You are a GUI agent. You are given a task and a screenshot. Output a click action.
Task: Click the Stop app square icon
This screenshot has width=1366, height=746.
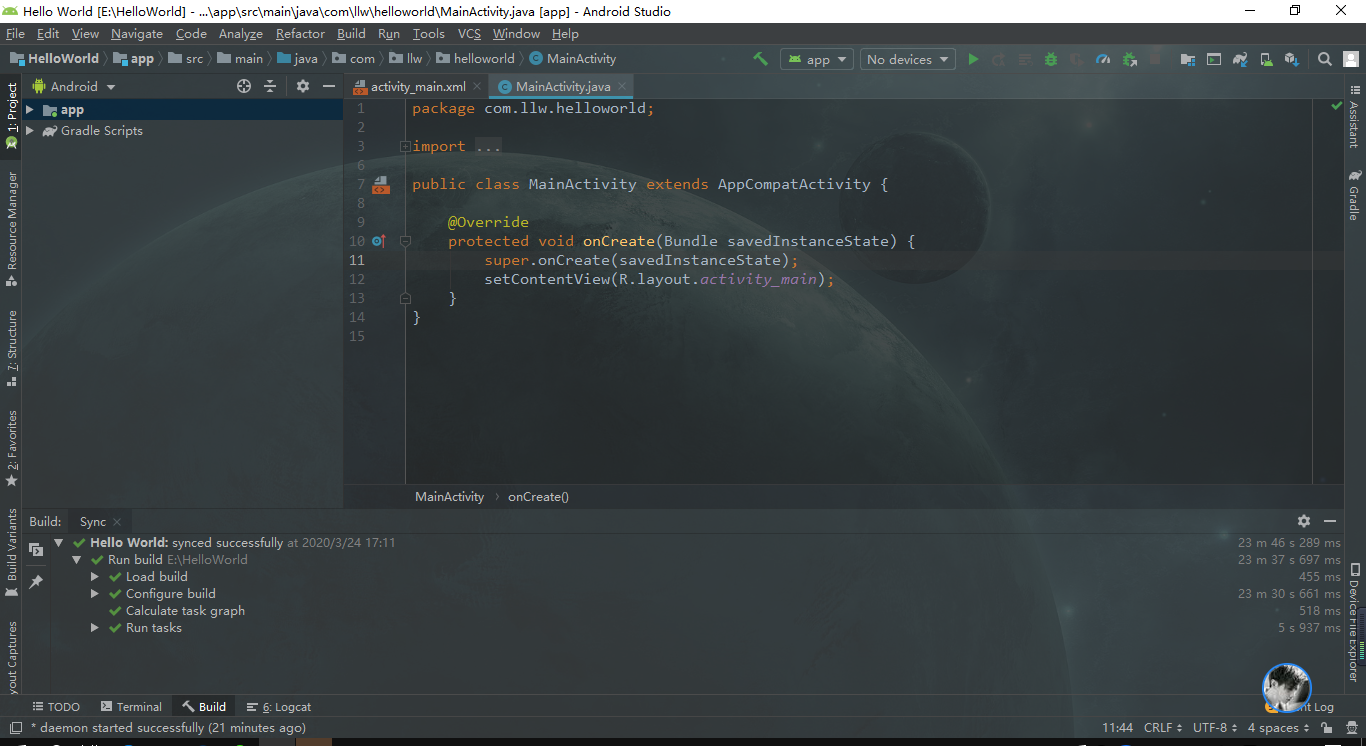[x=1155, y=59]
